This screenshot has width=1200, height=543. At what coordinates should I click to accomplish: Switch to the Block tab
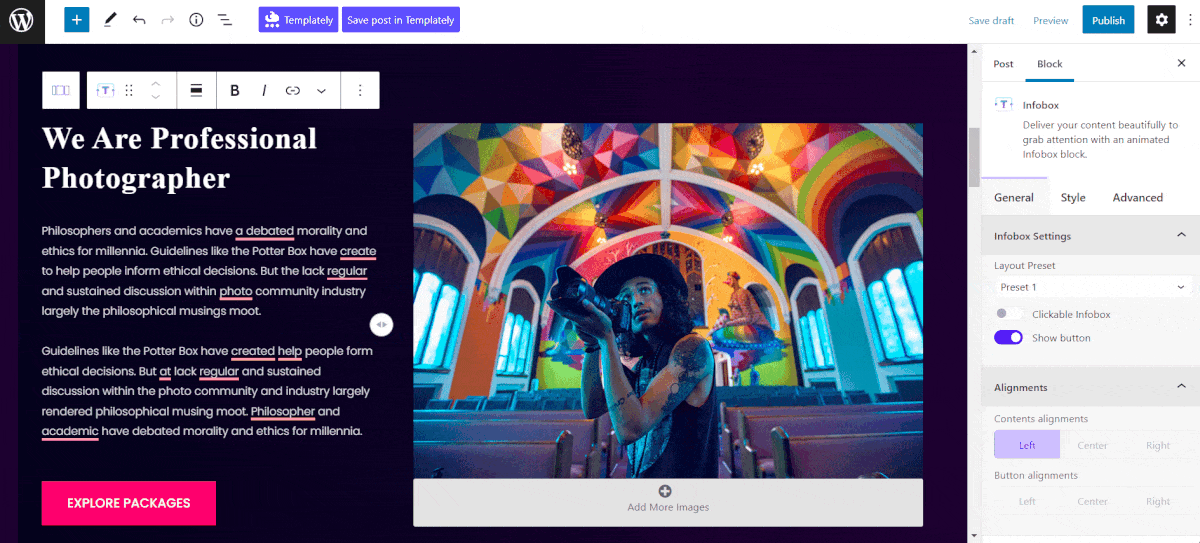pyautogui.click(x=1050, y=64)
